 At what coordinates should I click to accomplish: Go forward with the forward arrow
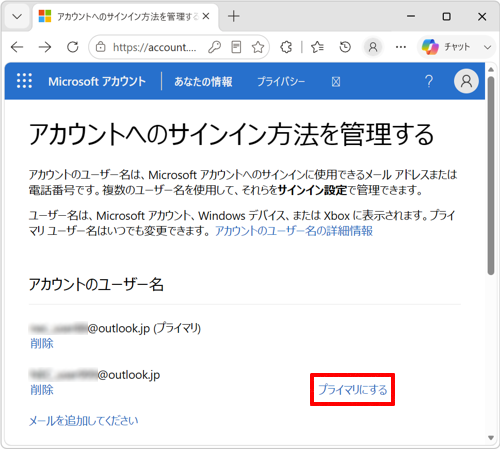pyautogui.click(x=45, y=47)
